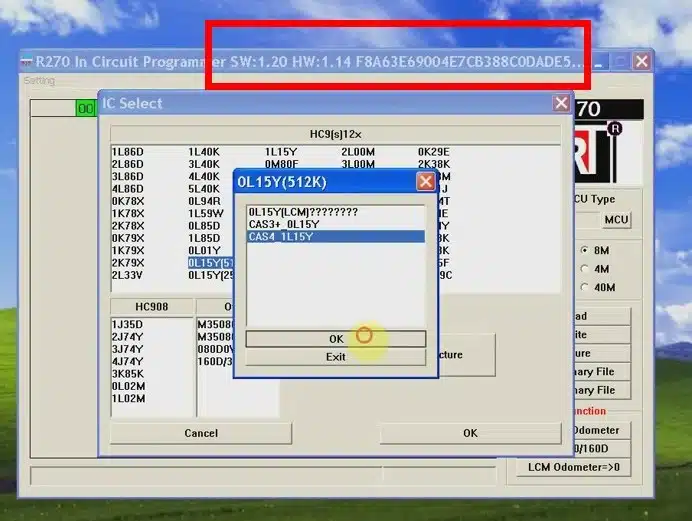Click Exit in the 0L15Y(512K) popup

335,357
